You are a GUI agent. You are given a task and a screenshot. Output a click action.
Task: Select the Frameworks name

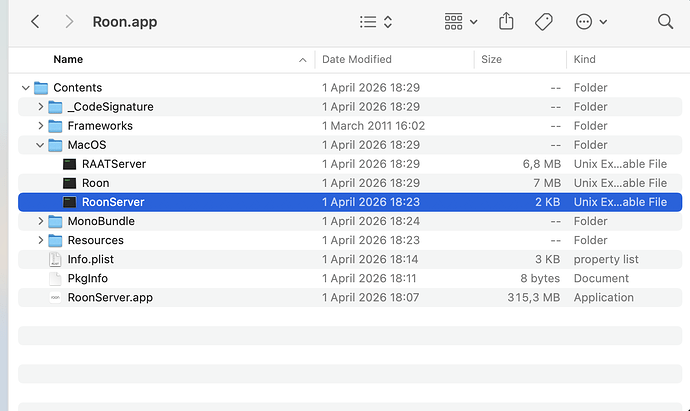point(100,126)
